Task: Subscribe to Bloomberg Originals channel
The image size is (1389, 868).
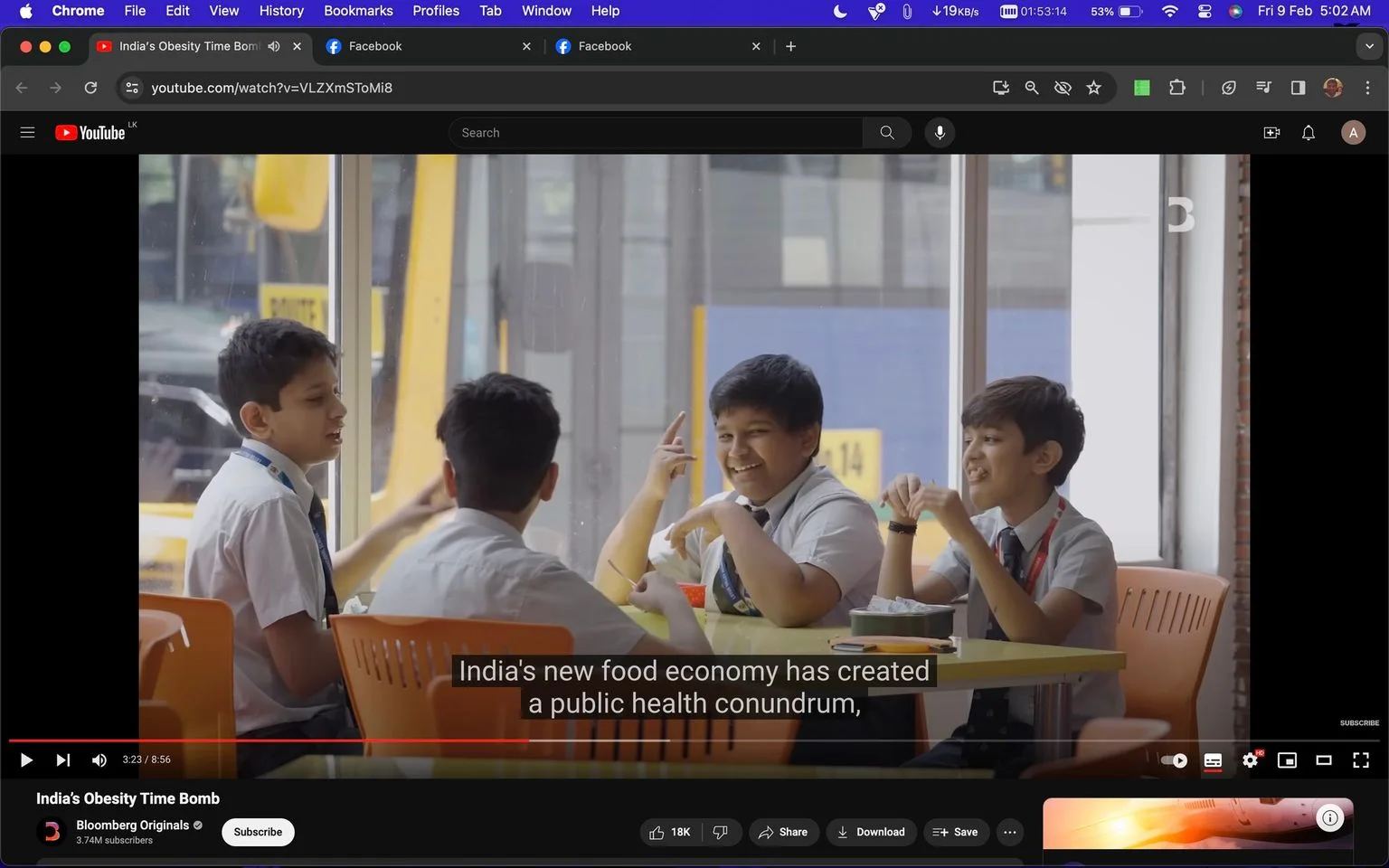Action: (258, 832)
